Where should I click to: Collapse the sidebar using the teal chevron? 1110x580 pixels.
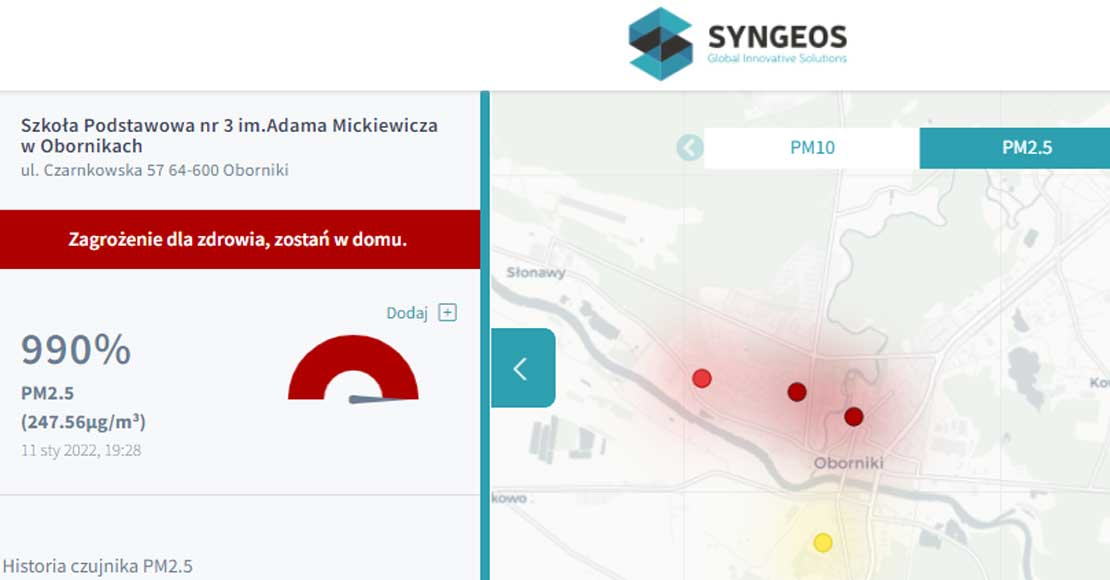[521, 367]
